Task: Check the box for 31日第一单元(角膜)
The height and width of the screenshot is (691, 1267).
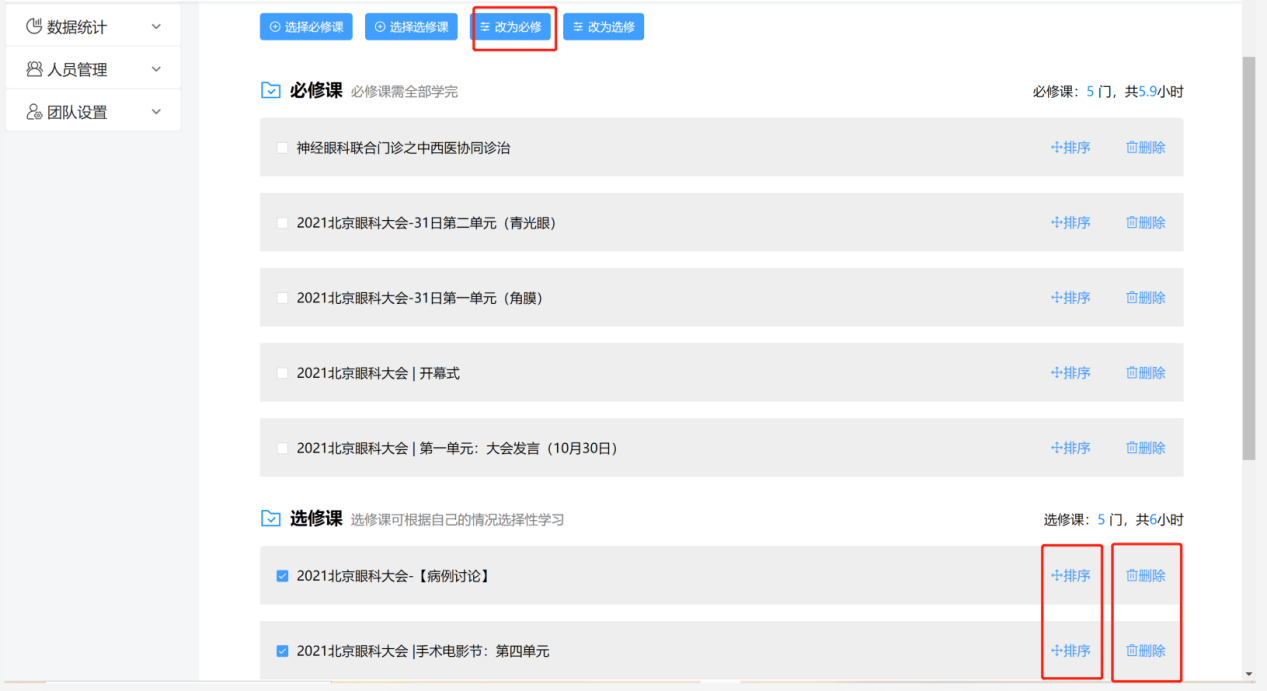Action: (x=282, y=298)
